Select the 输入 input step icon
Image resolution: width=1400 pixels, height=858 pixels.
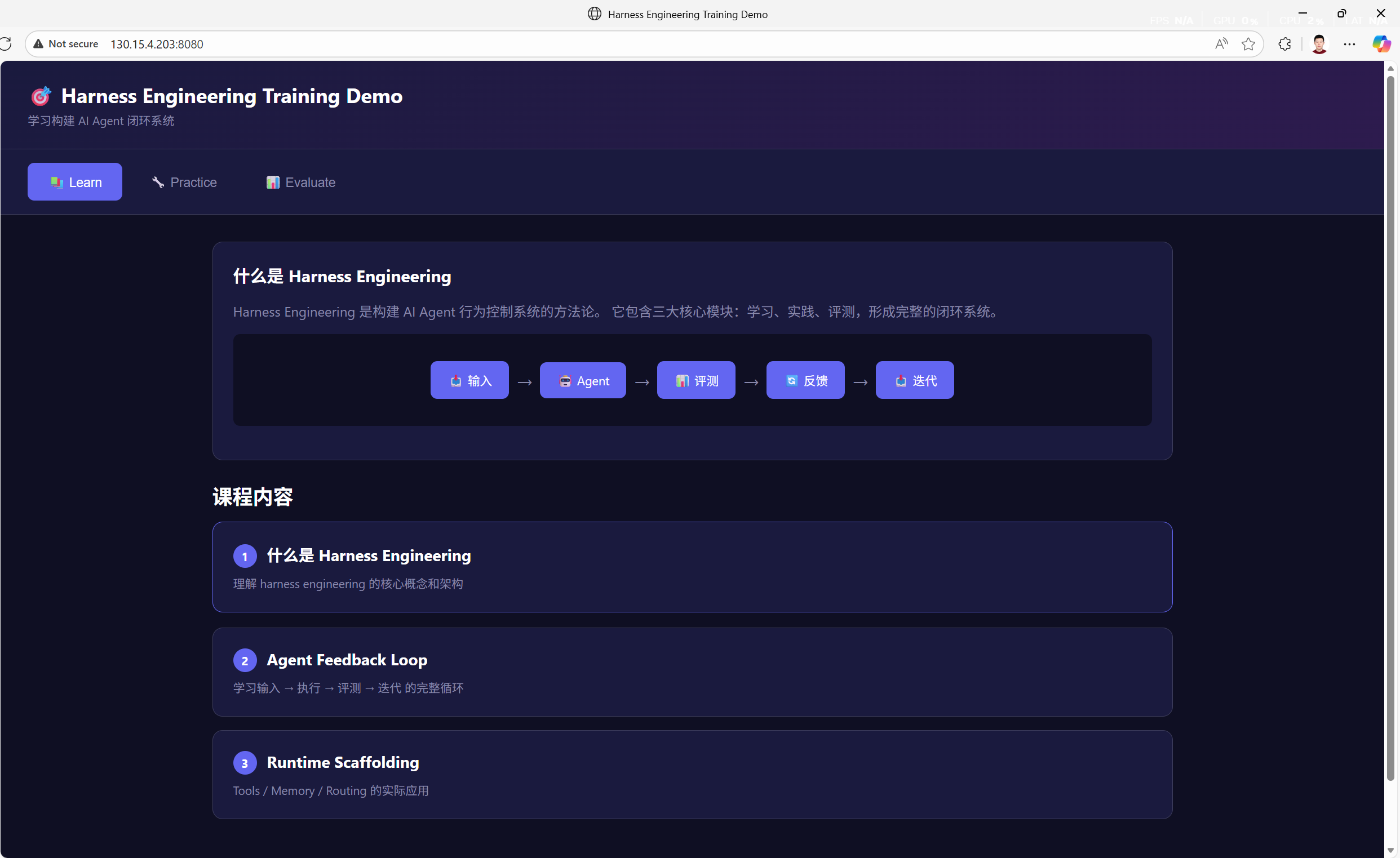tap(456, 380)
